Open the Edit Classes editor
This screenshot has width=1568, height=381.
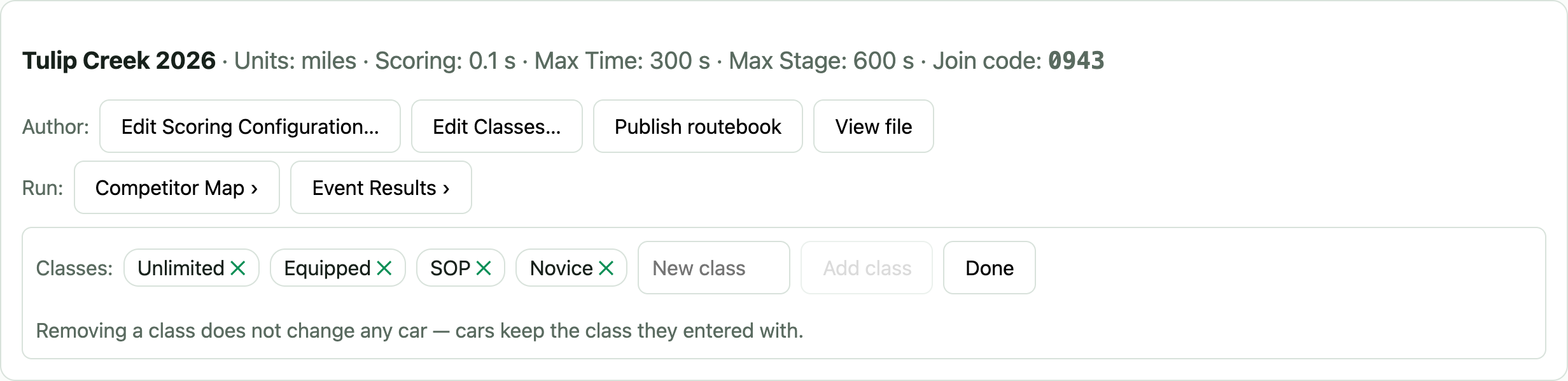(x=497, y=126)
